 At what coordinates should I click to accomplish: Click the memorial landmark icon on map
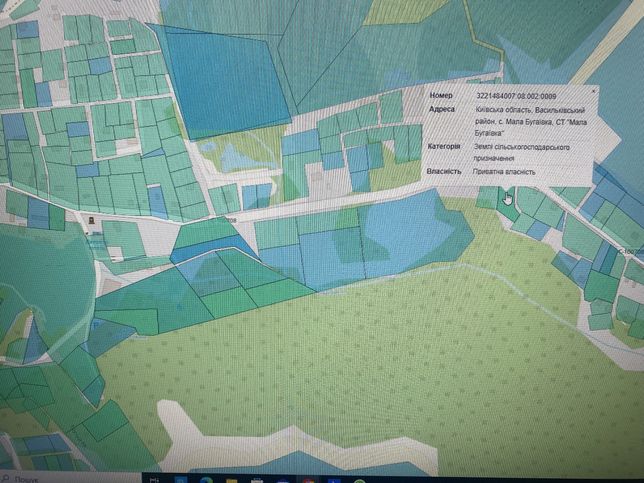tap(91, 221)
